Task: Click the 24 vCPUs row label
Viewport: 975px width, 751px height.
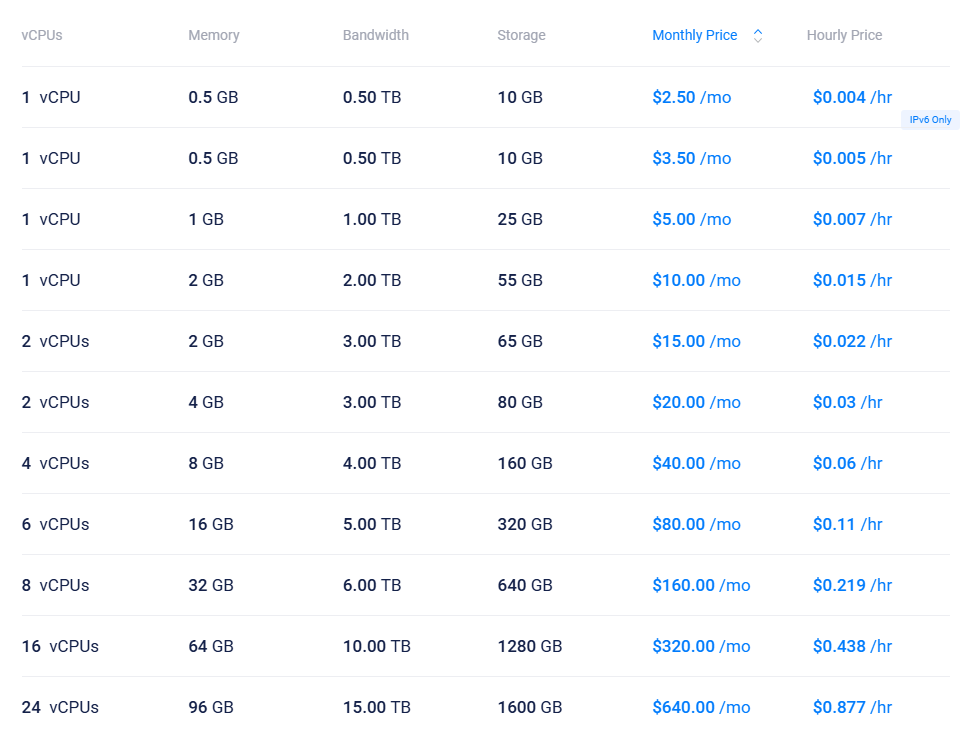Action: (x=60, y=708)
